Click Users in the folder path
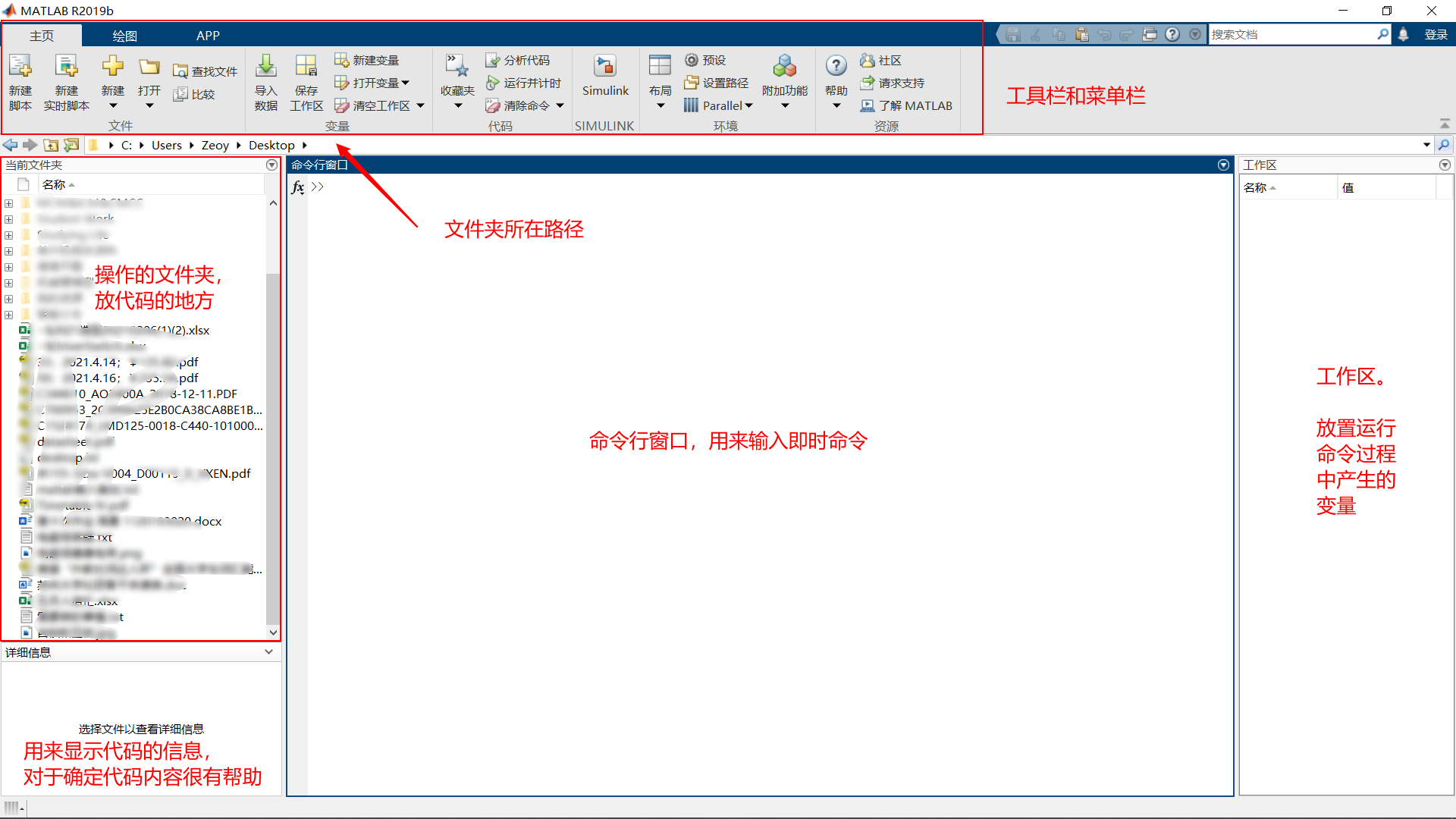Screen dimensions: 1456x819 tap(167, 145)
